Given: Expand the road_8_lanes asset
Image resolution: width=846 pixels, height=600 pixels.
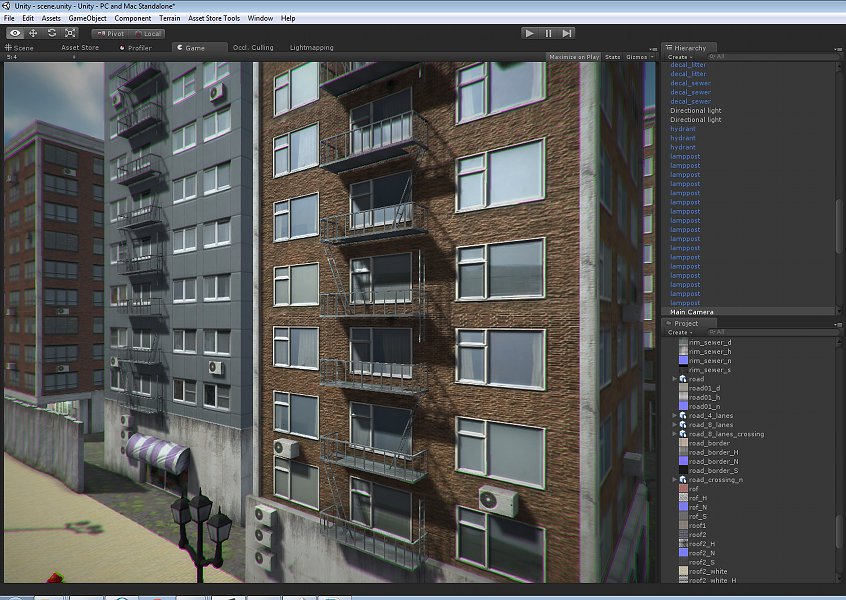Looking at the screenshot, I should [674, 425].
